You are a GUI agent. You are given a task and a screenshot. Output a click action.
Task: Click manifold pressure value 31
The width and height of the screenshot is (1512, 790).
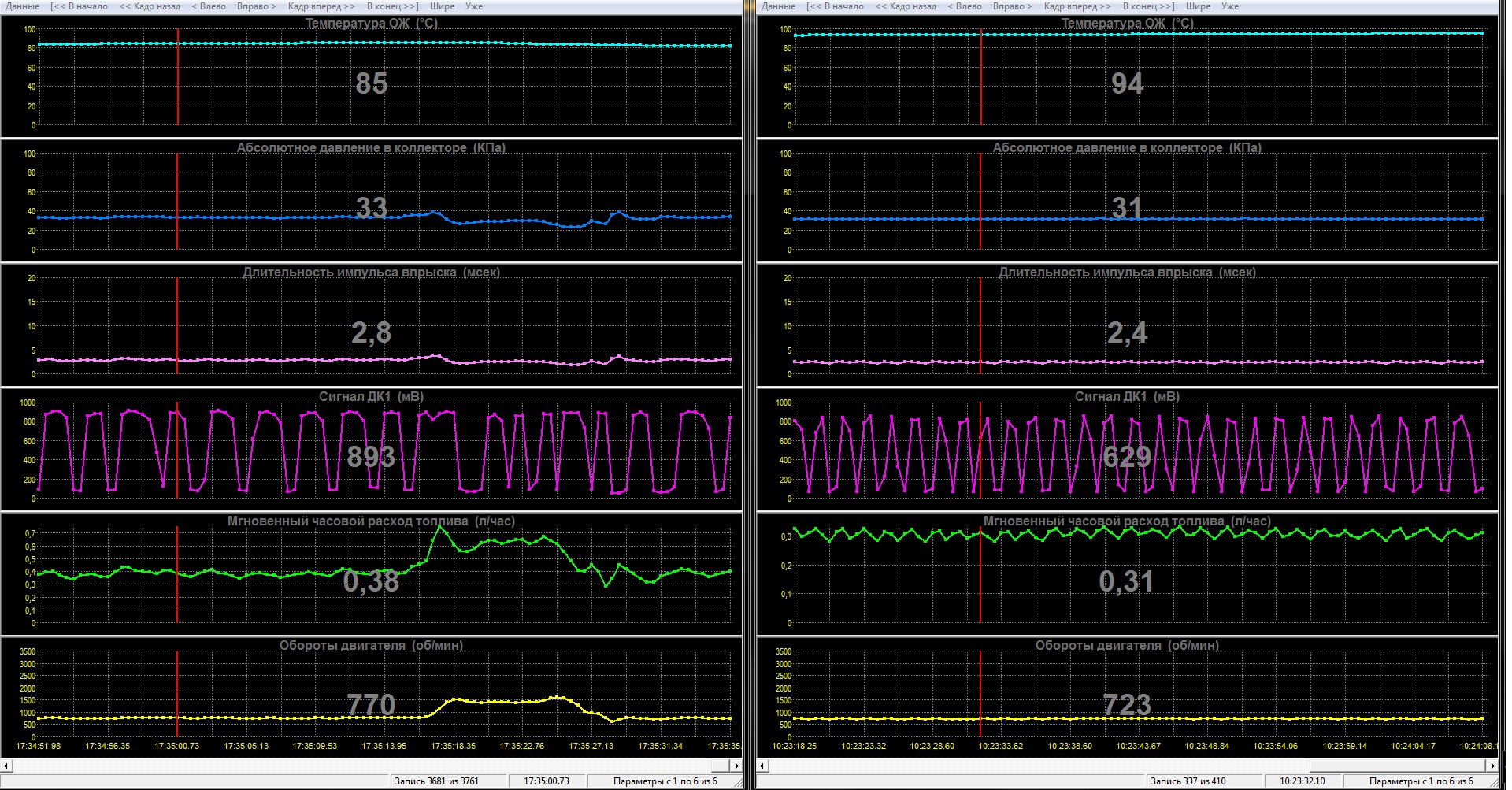[x=1128, y=208]
